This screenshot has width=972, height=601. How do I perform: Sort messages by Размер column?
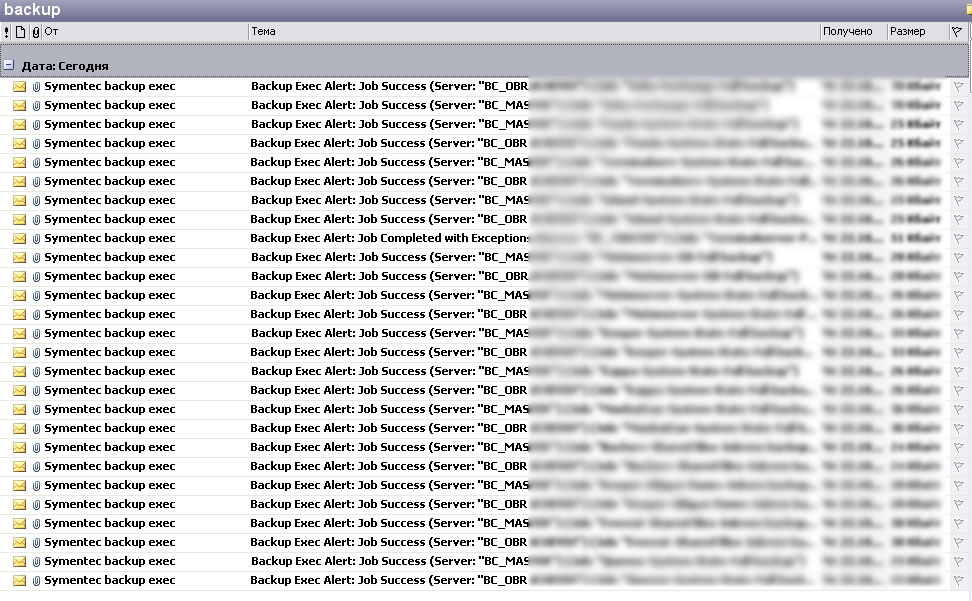[917, 32]
